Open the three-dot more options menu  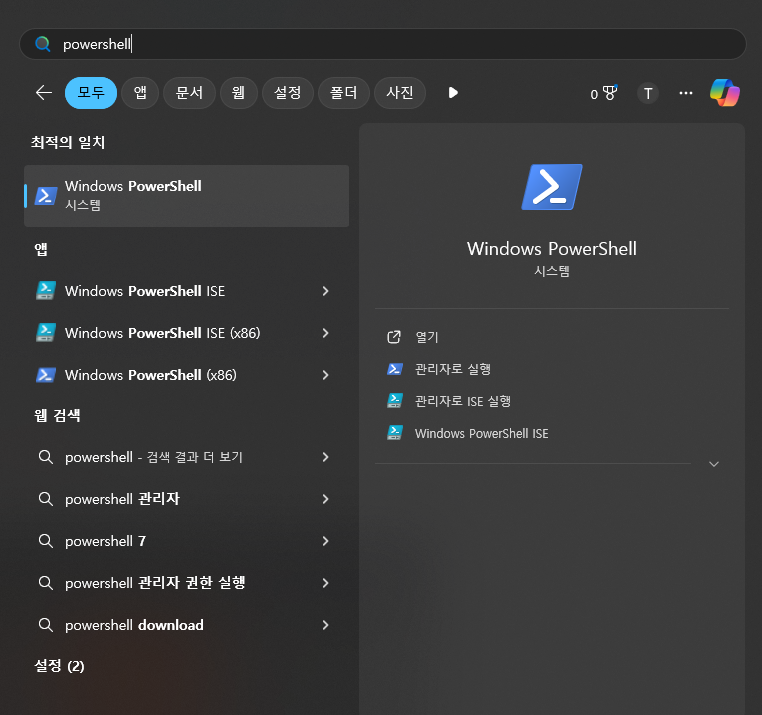pyautogui.click(x=686, y=93)
